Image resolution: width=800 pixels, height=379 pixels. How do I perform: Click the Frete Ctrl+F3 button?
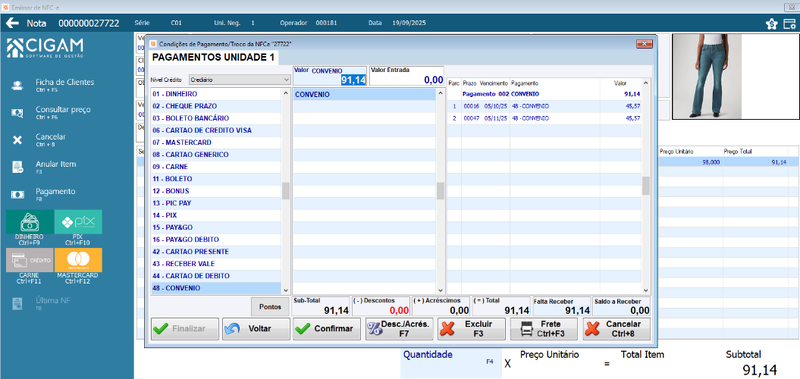544,329
